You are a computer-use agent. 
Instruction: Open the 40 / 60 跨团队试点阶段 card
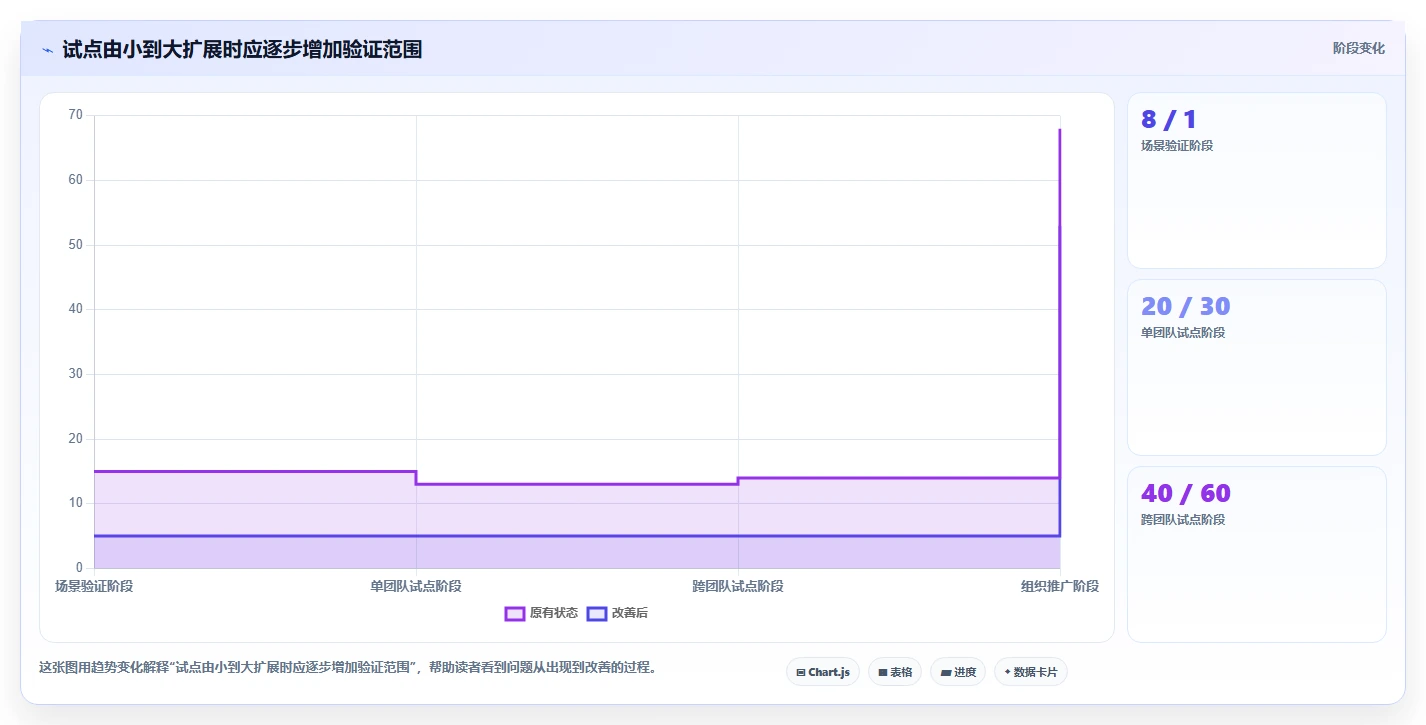click(1257, 554)
